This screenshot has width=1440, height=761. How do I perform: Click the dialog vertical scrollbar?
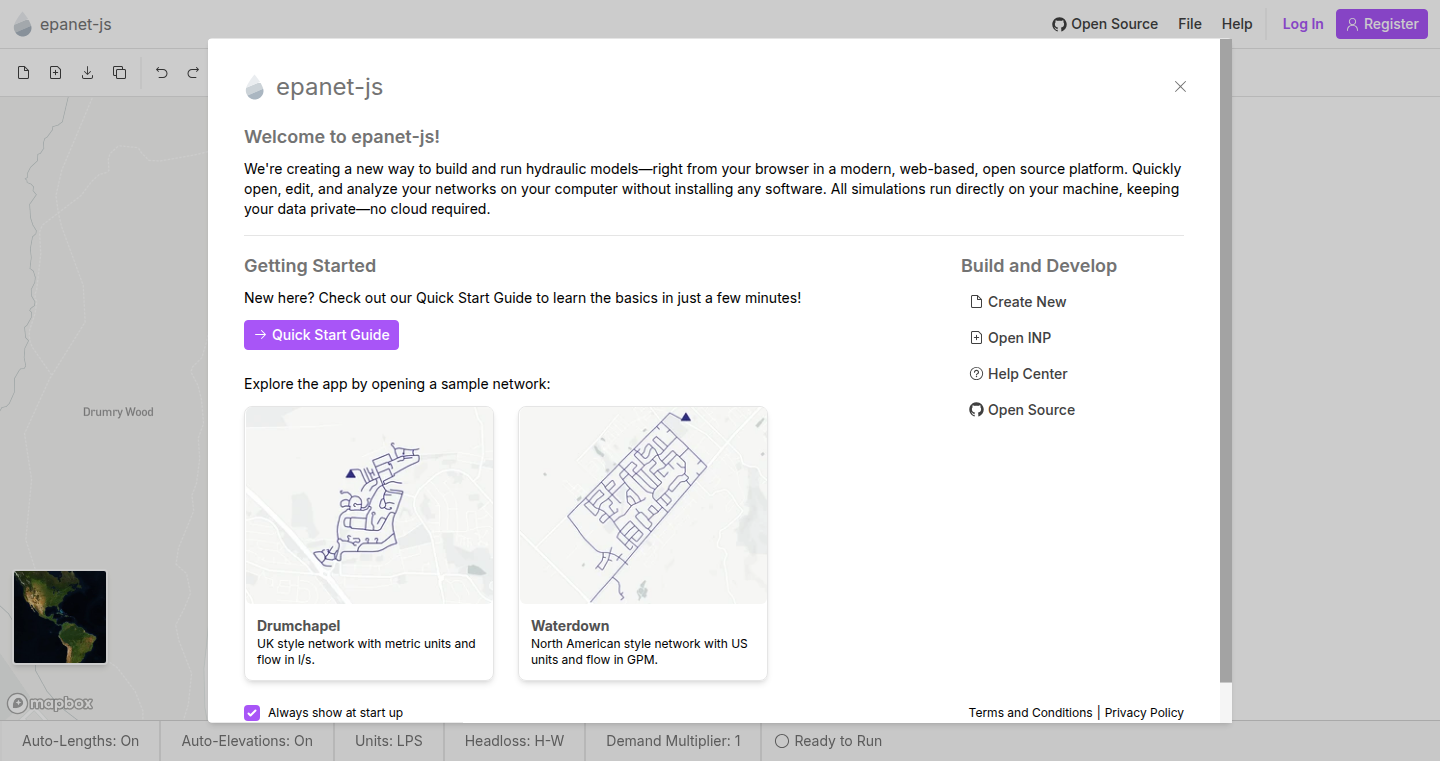1226,362
